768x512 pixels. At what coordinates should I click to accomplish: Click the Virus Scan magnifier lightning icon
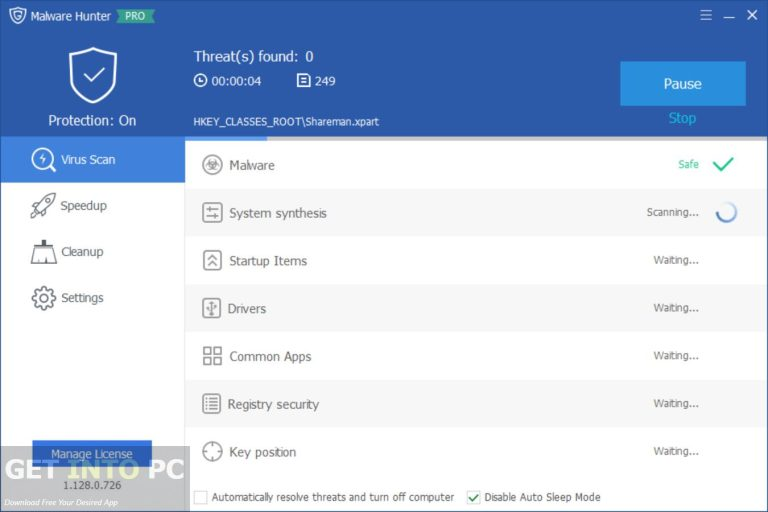click(43, 160)
